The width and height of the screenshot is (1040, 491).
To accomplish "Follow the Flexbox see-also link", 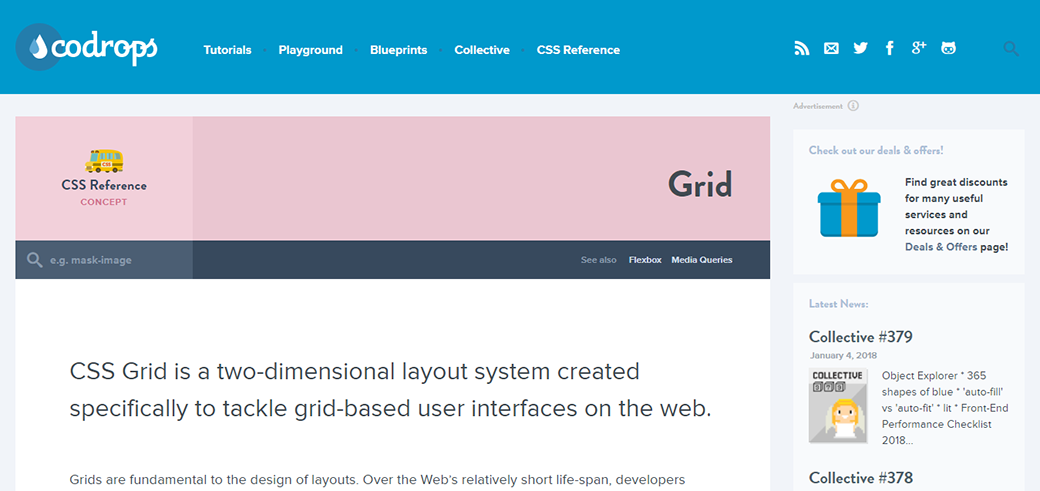I will [x=645, y=260].
